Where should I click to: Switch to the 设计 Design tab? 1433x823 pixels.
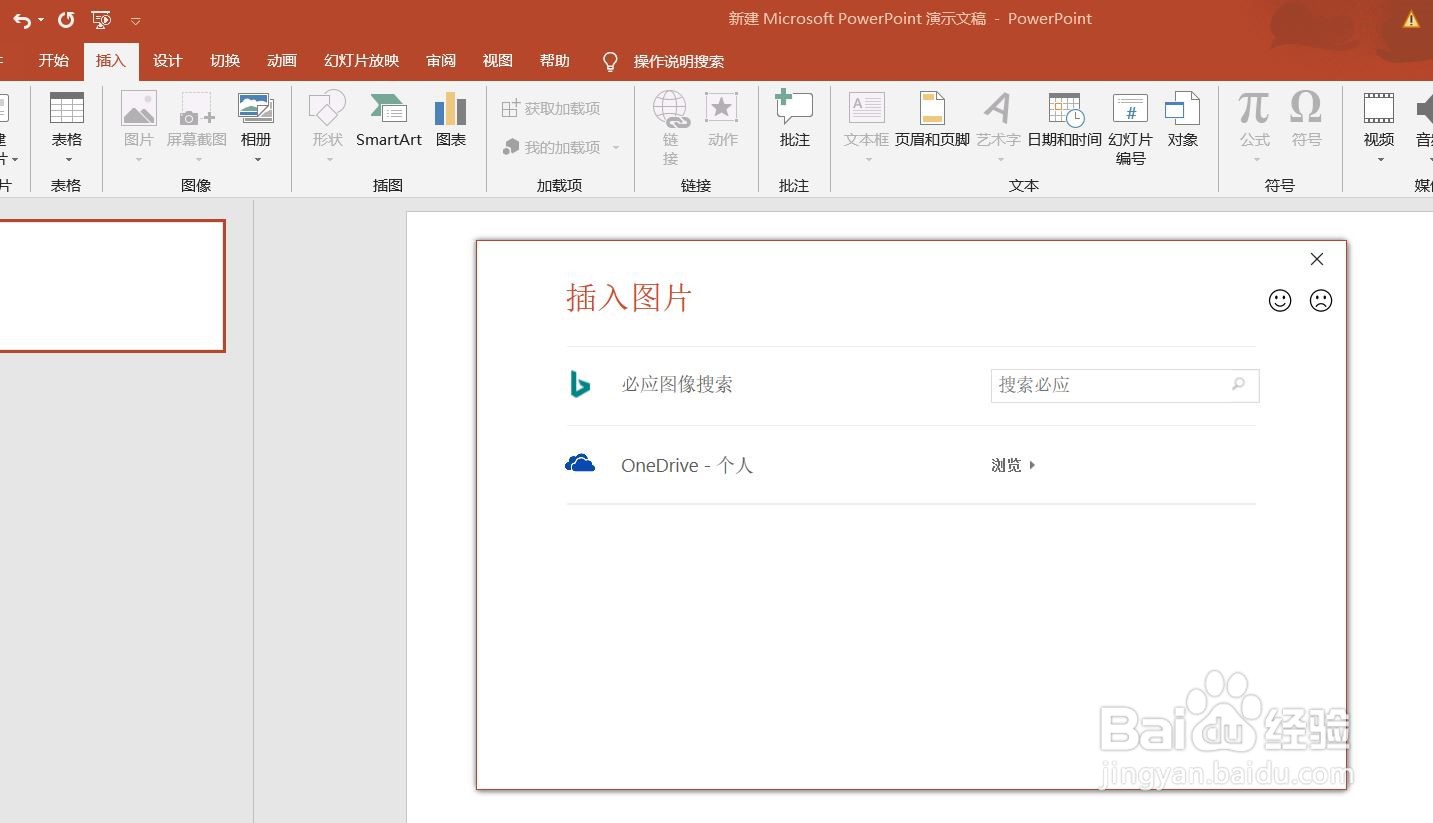tap(168, 61)
